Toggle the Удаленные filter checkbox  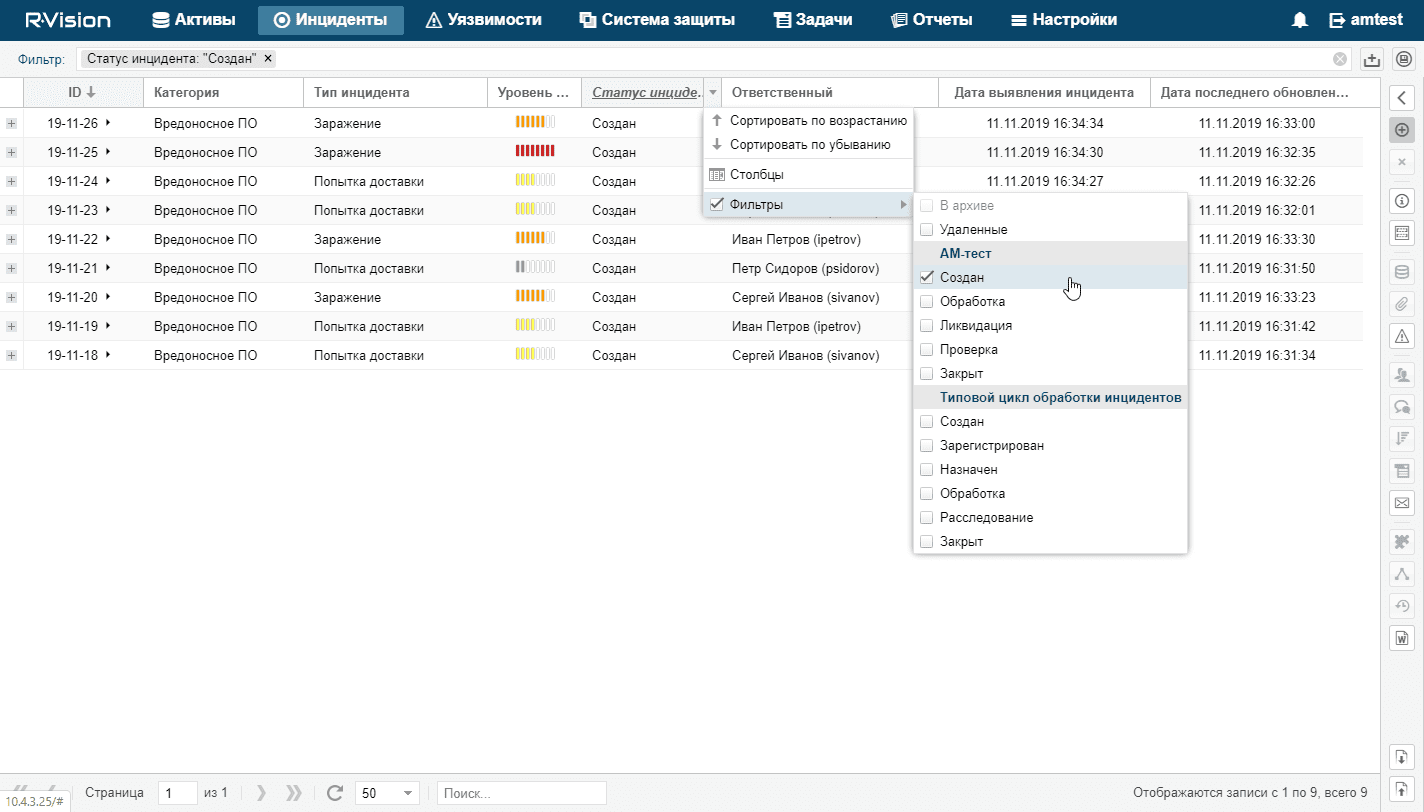(x=927, y=229)
